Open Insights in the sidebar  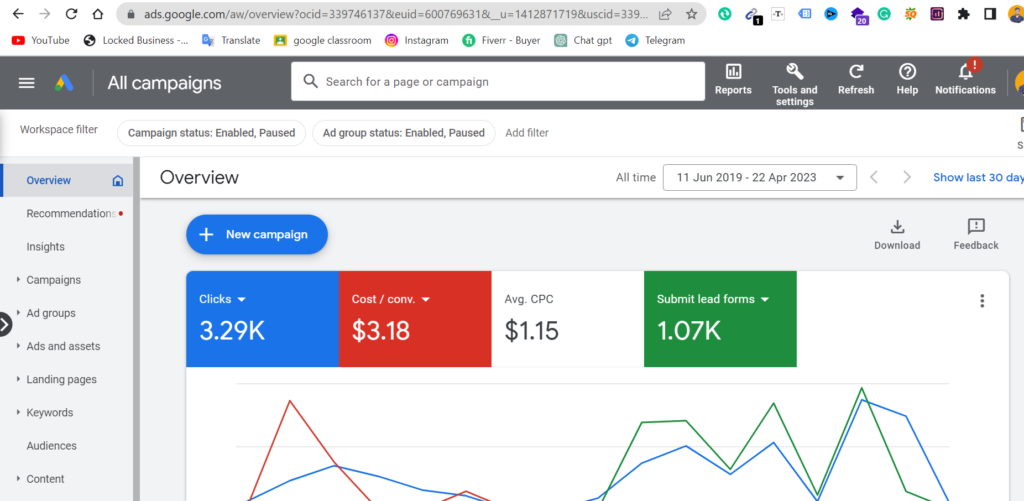coord(46,247)
